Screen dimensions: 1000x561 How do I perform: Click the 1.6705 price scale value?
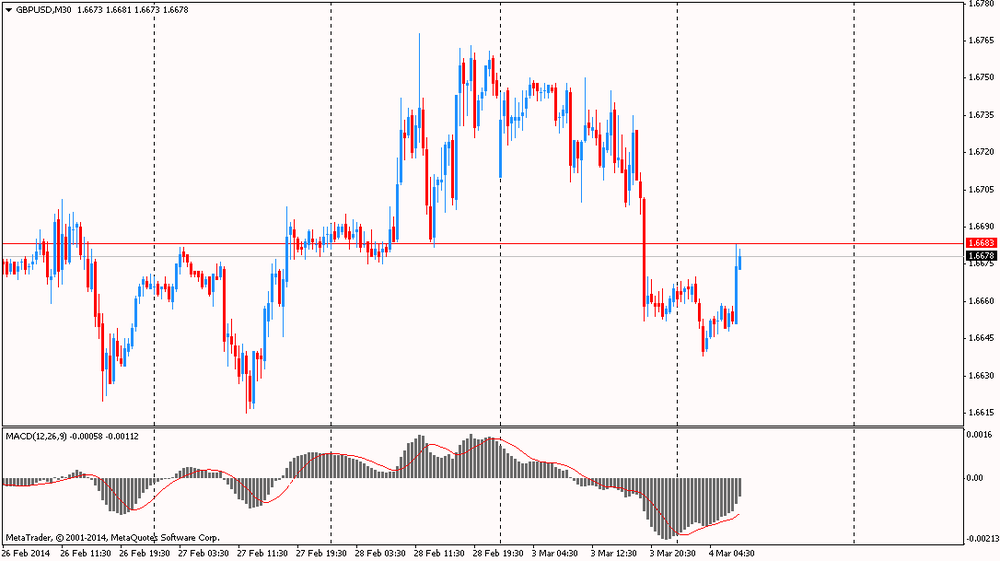[982, 189]
